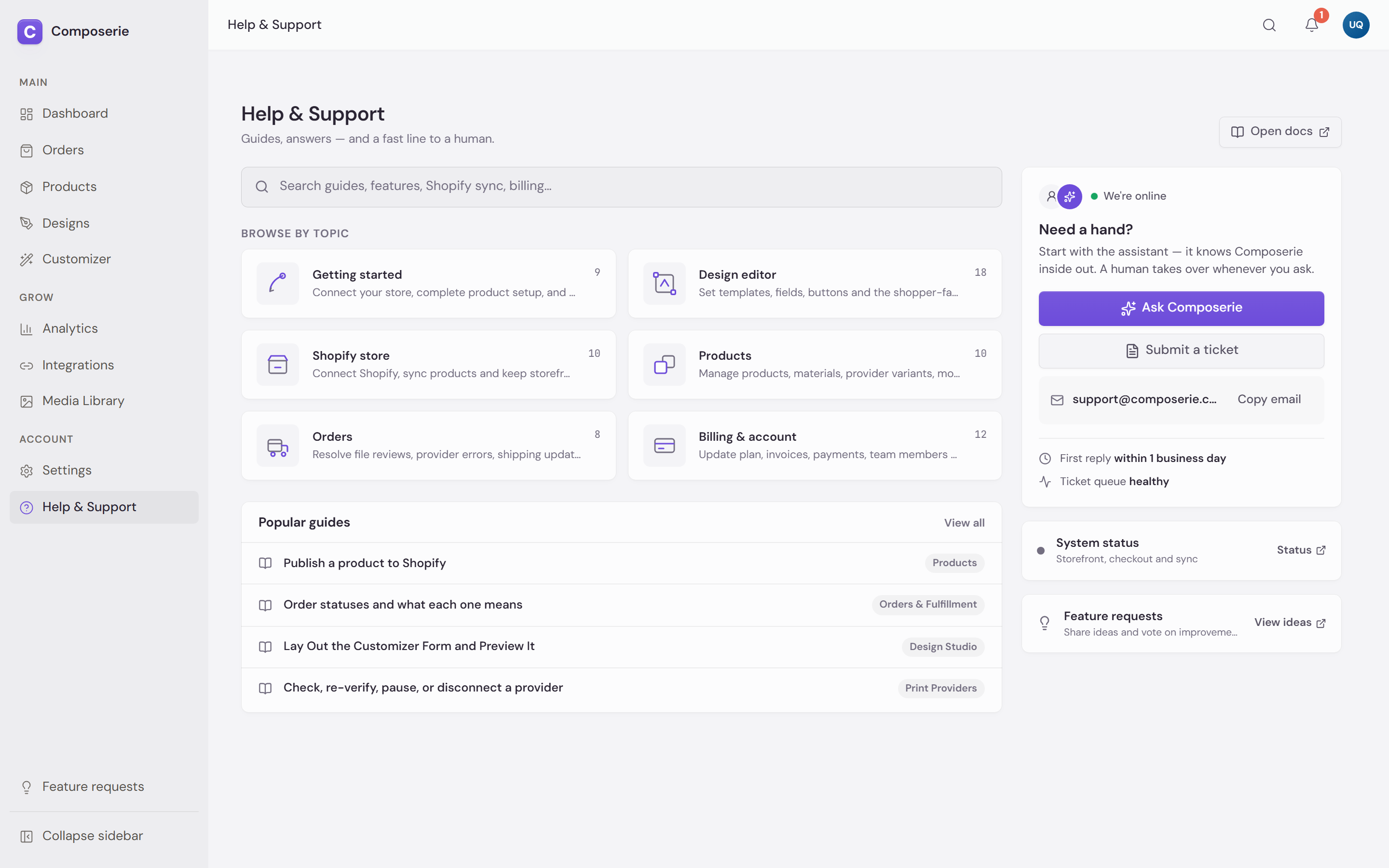Click the Getting started topic icon
The image size is (1389, 868).
click(278, 284)
